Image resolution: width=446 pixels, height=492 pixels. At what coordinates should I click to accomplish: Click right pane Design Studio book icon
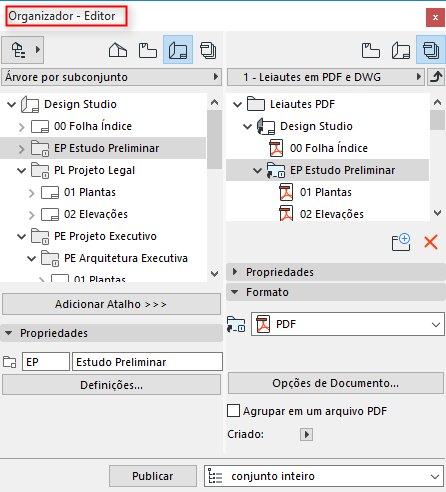coord(266,126)
